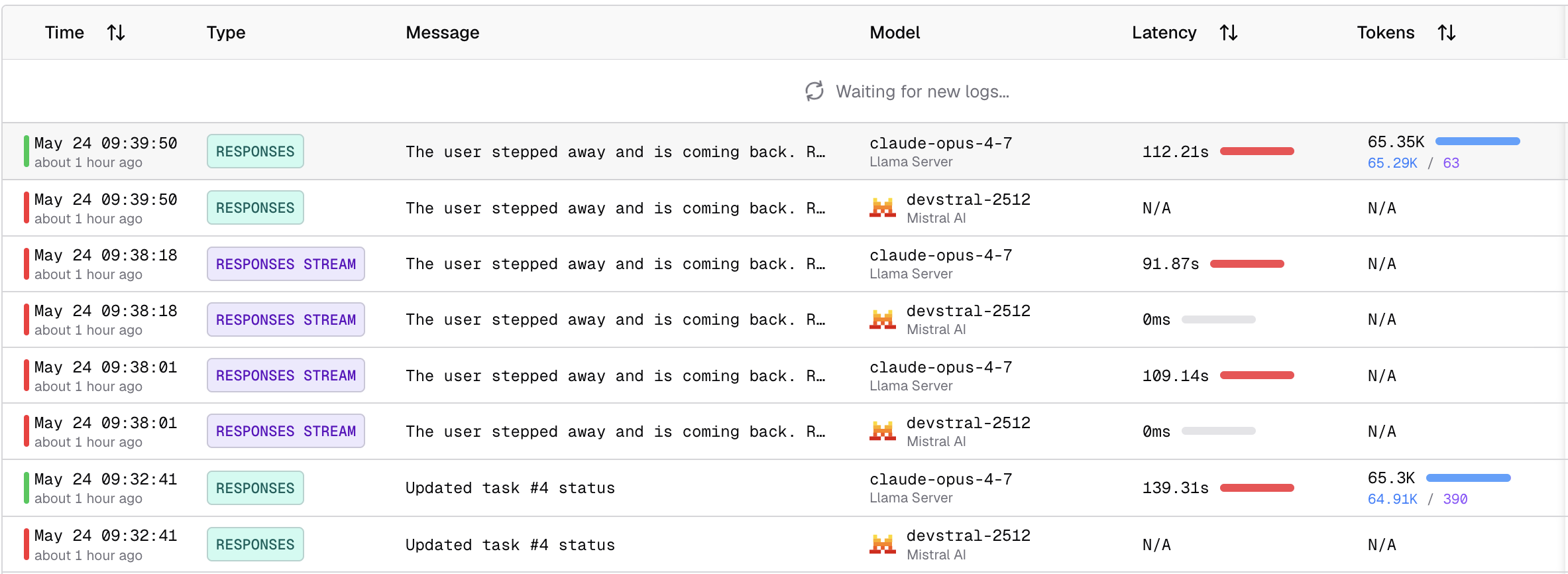1568x574 pixels.
Task: Sort logs by the Tokens column arrows
Action: tap(1447, 32)
